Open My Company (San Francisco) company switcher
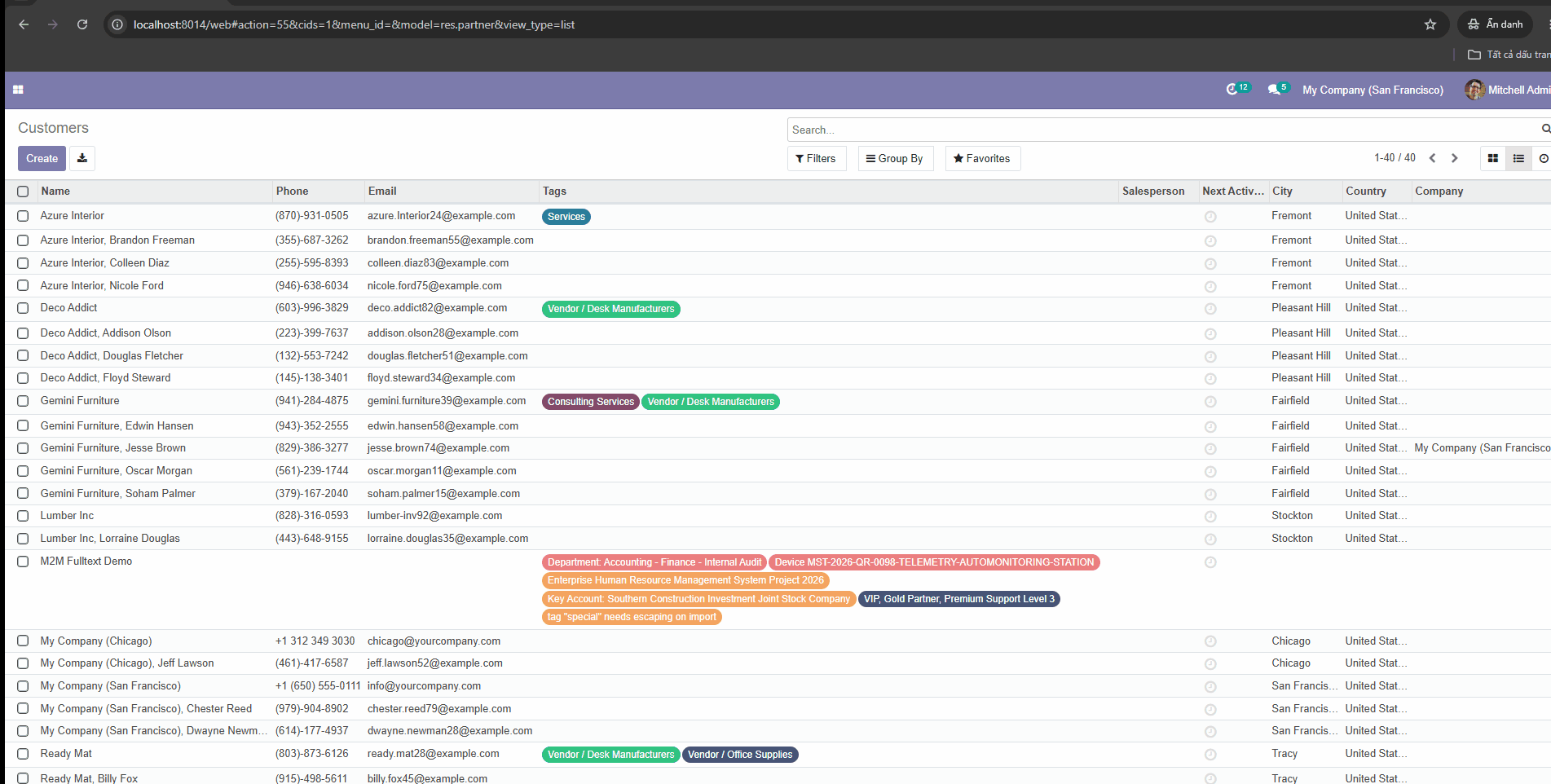This screenshot has height=784, width=1551. coord(1373,90)
